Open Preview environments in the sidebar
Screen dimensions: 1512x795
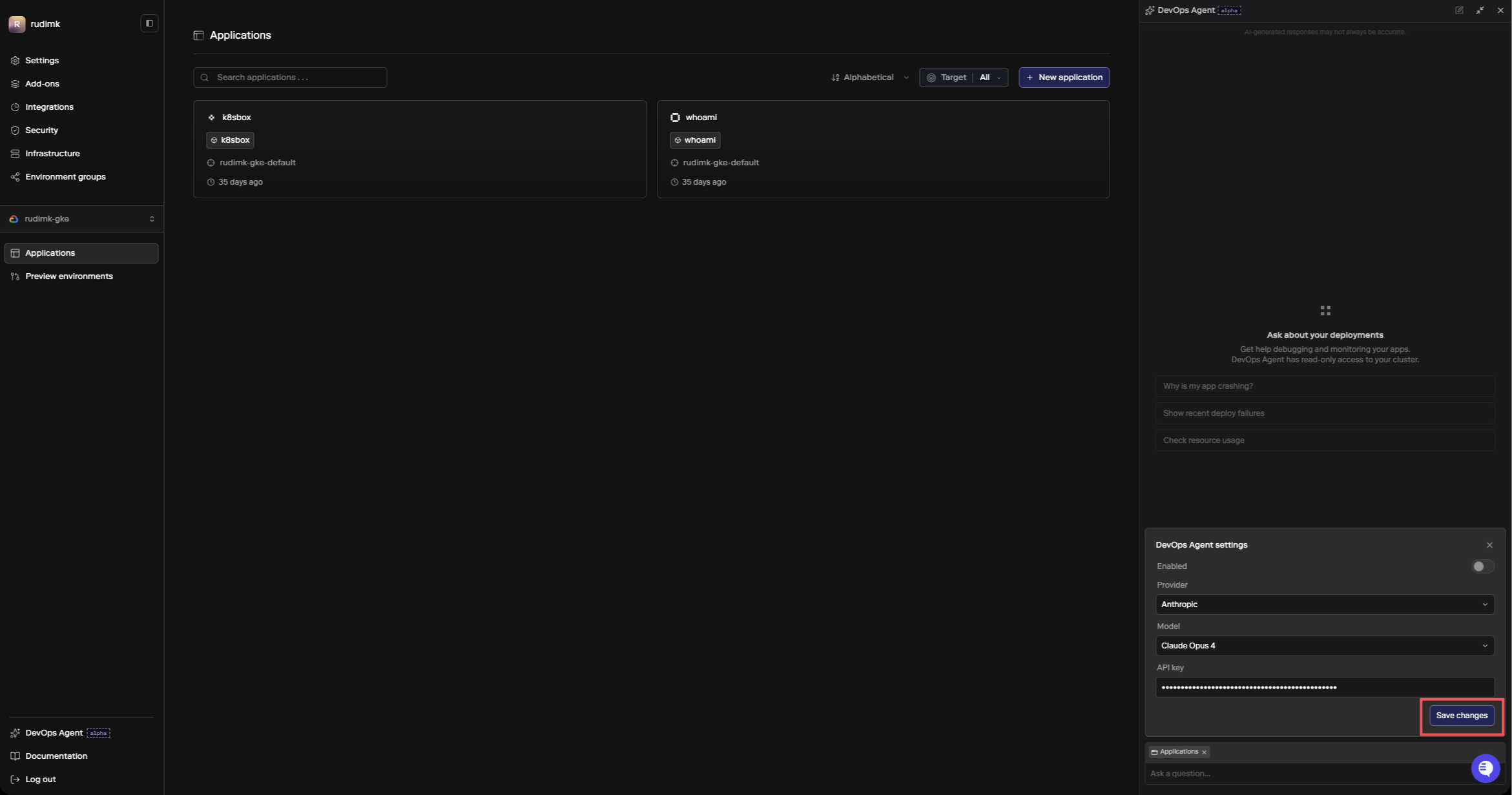click(x=68, y=276)
